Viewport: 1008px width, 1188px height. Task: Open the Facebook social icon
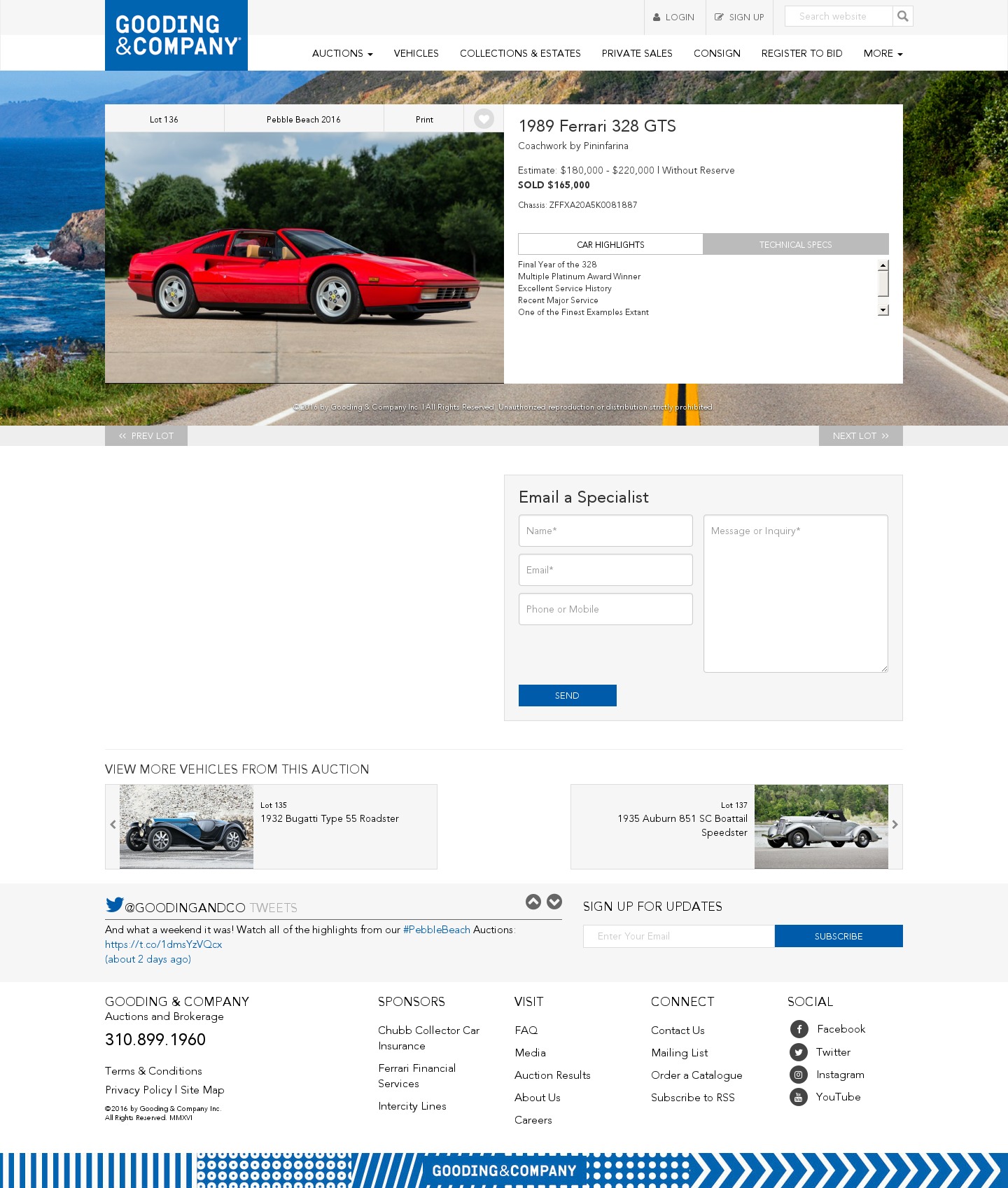tap(799, 1029)
